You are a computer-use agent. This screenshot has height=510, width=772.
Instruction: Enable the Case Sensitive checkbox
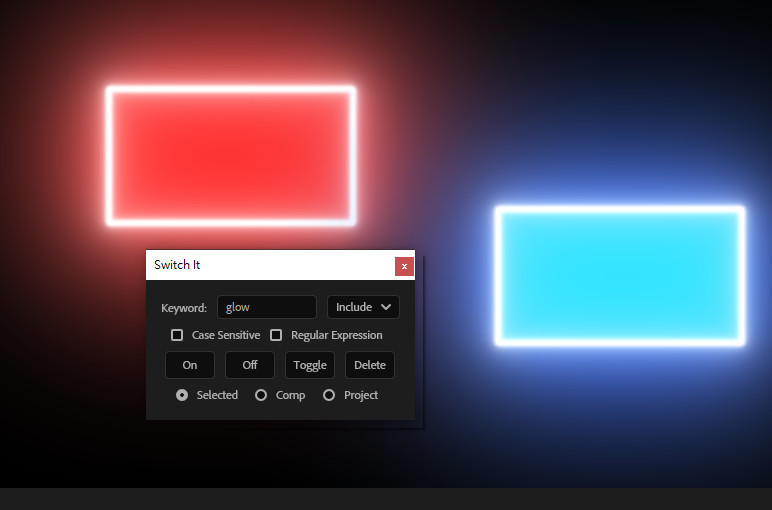click(x=177, y=335)
